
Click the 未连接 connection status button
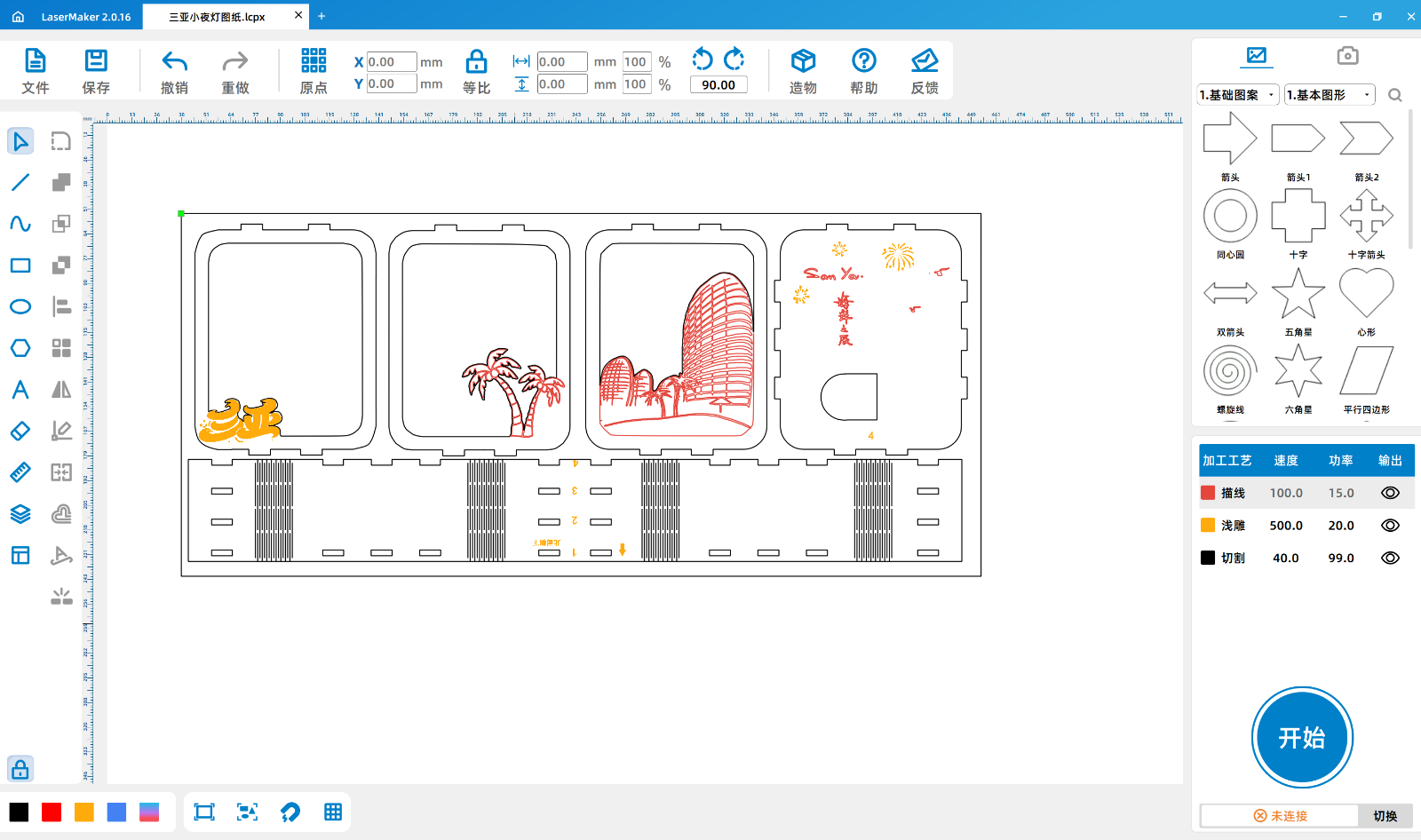1280,816
